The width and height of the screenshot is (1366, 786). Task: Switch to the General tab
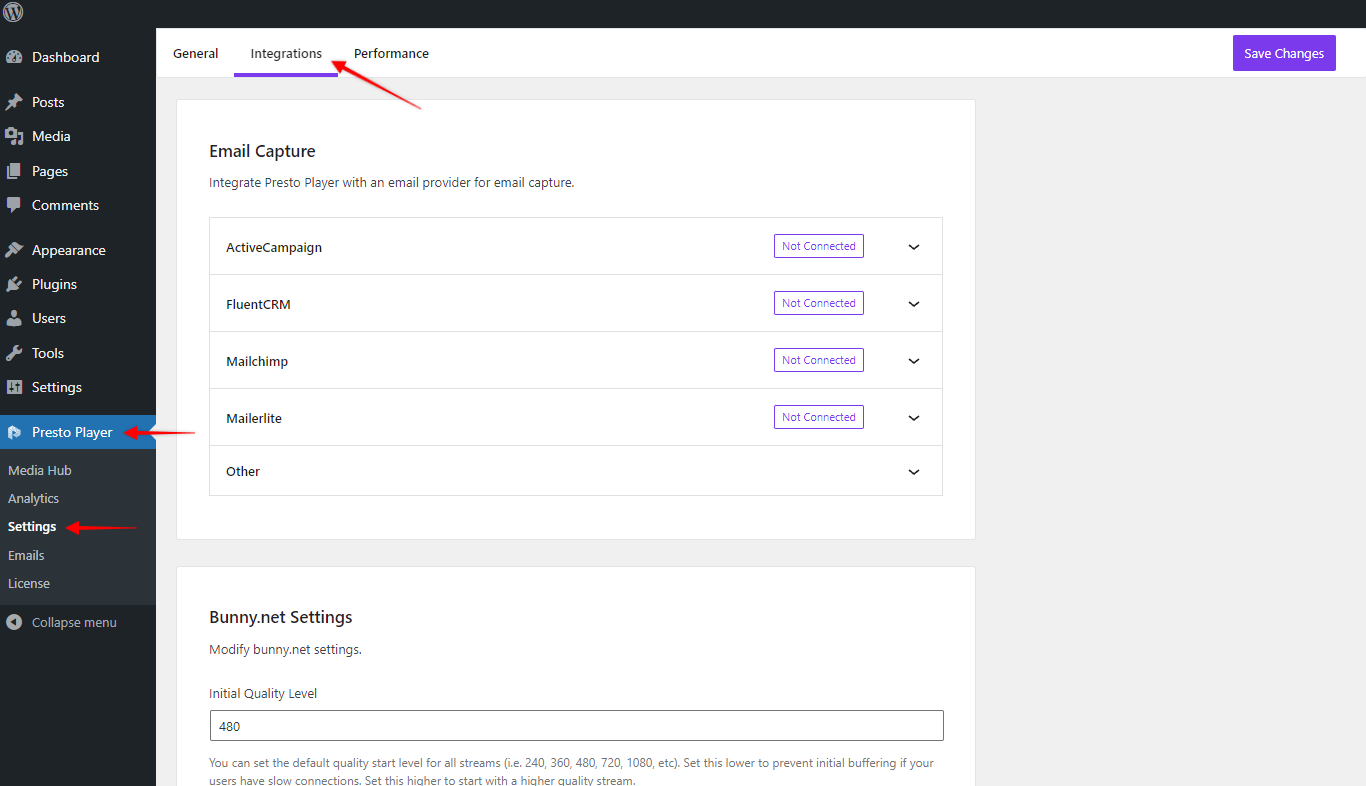coord(195,54)
